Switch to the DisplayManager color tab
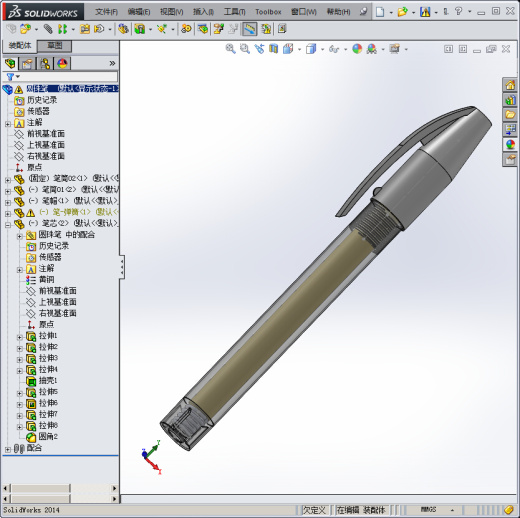The height and width of the screenshot is (518, 520). pos(62,63)
